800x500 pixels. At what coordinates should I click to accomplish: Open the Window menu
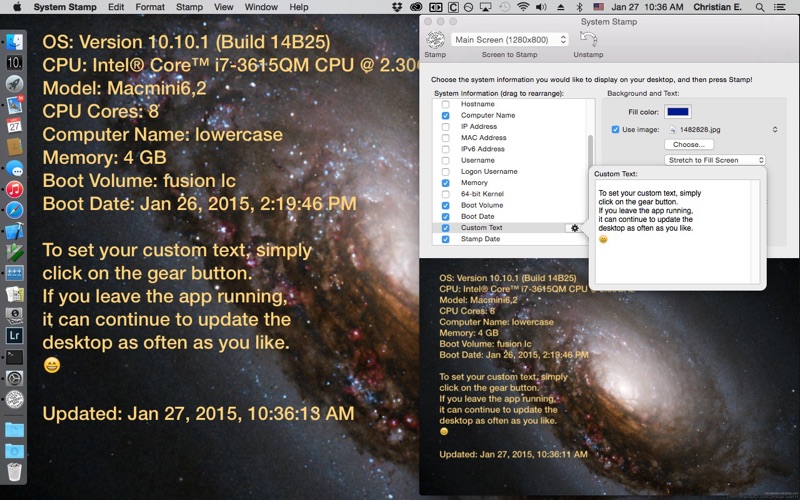click(x=261, y=7)
